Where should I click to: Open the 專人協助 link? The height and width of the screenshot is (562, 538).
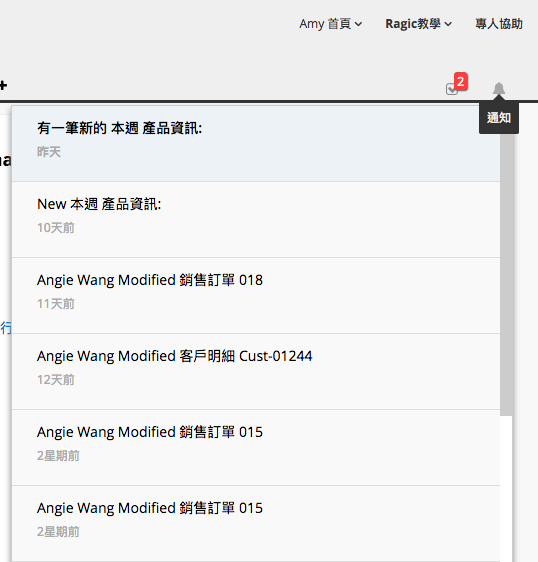tap(499, 24)
